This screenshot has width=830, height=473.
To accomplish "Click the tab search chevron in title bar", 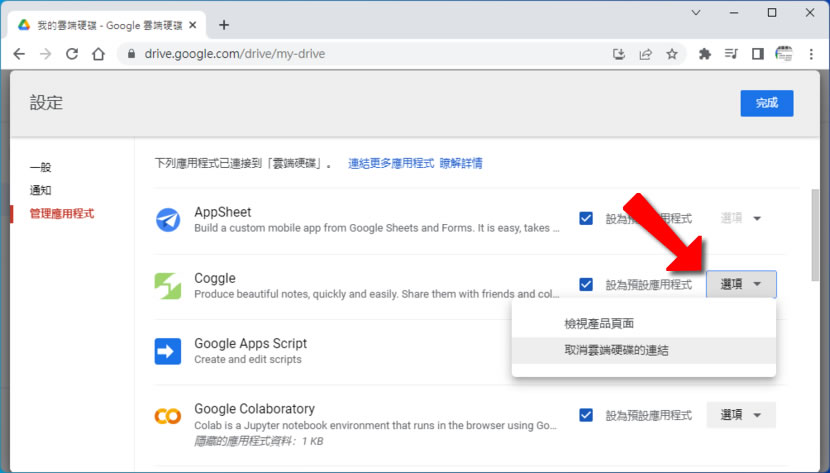I will click(696, 13).
